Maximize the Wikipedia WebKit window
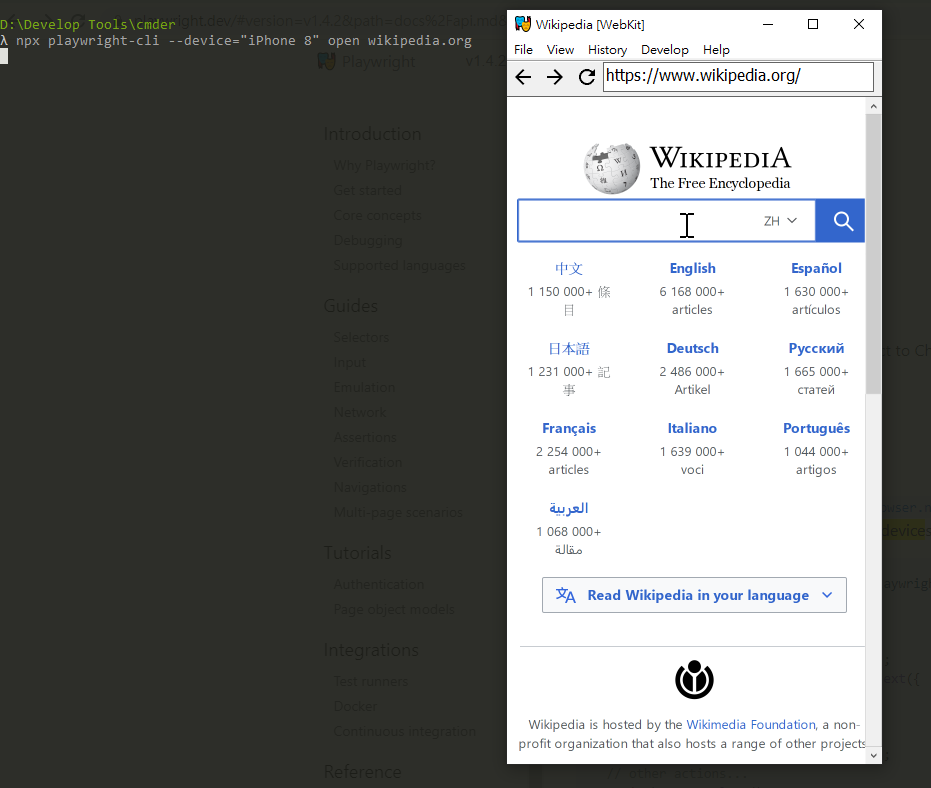 (813, 24)
